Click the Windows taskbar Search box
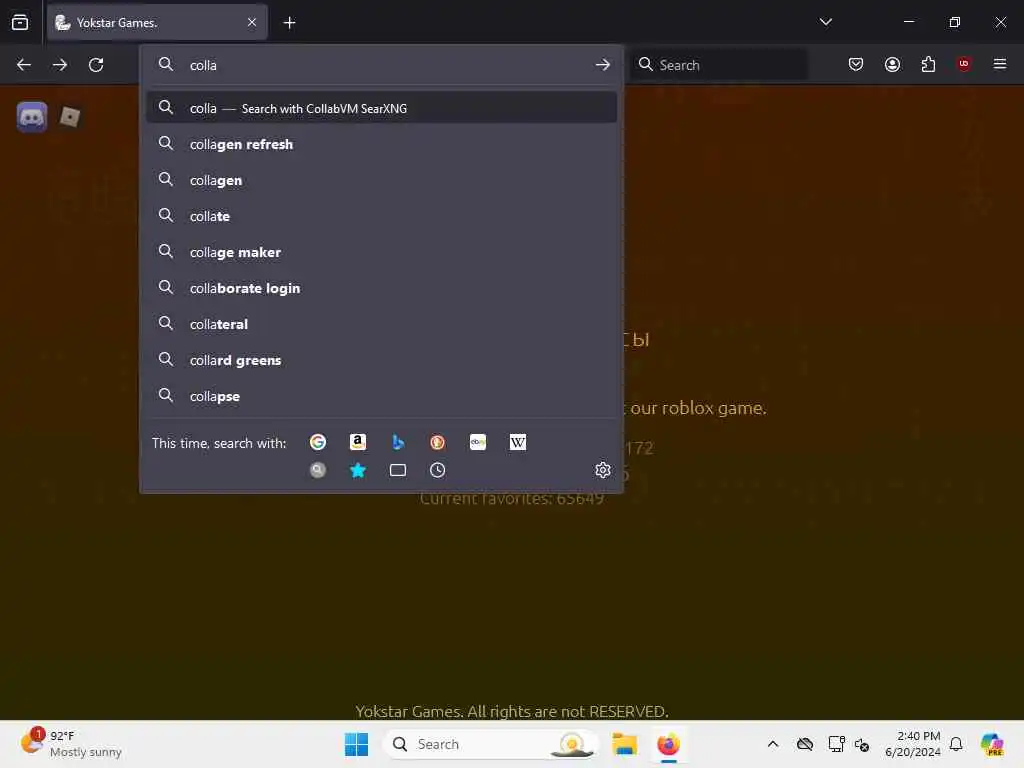1024x768 pixels. coord(491,744)
